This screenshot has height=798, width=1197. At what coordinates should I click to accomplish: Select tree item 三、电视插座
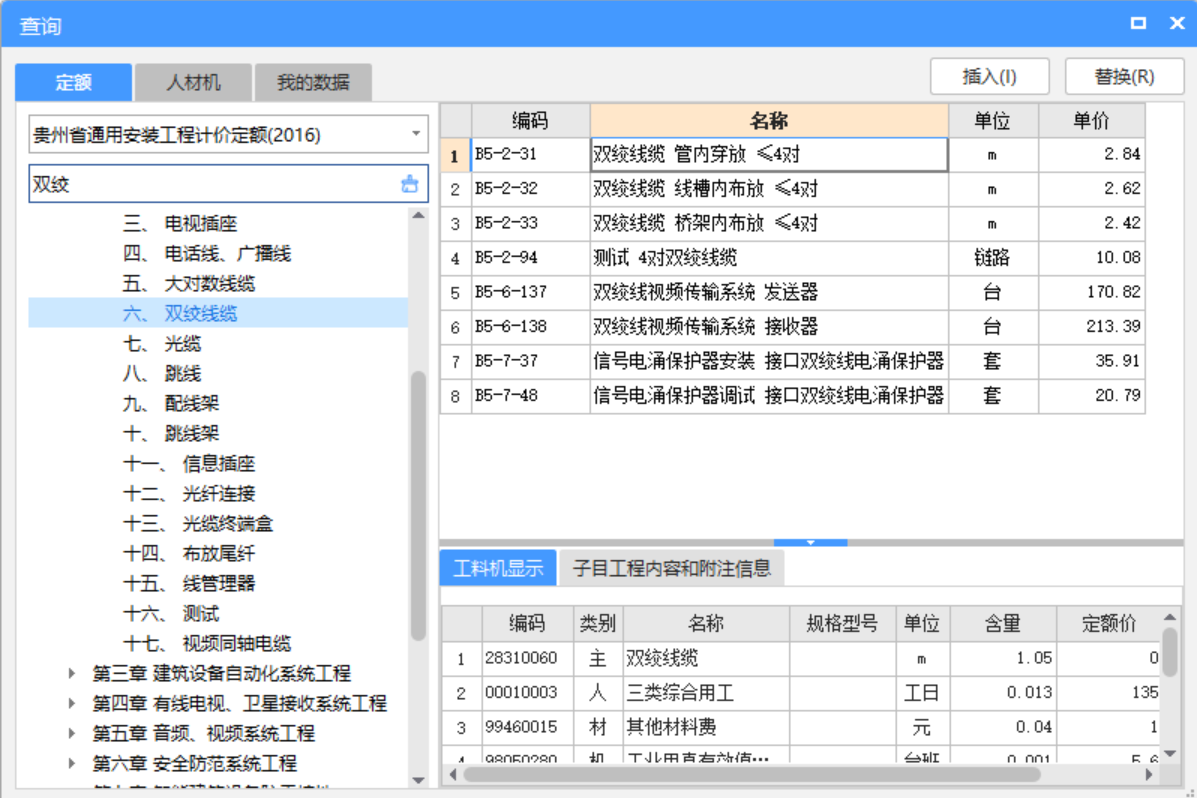180,224
